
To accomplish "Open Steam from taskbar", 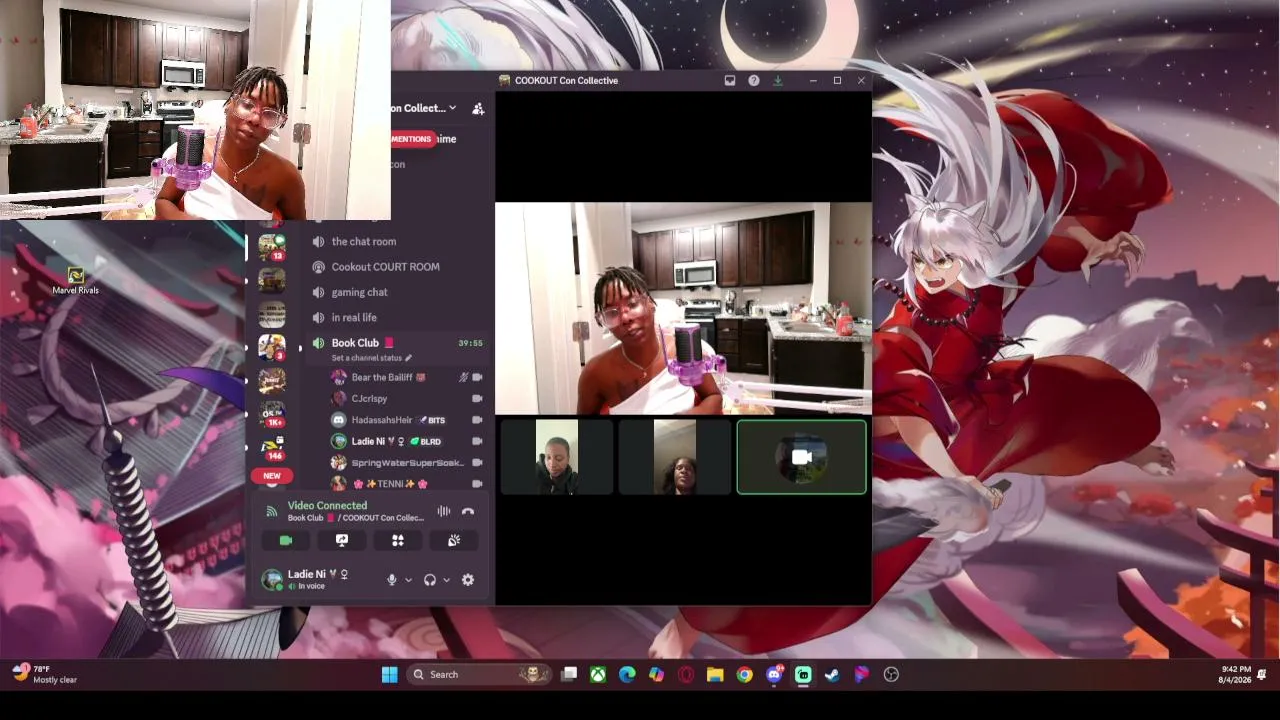I will tap(832, 675).
